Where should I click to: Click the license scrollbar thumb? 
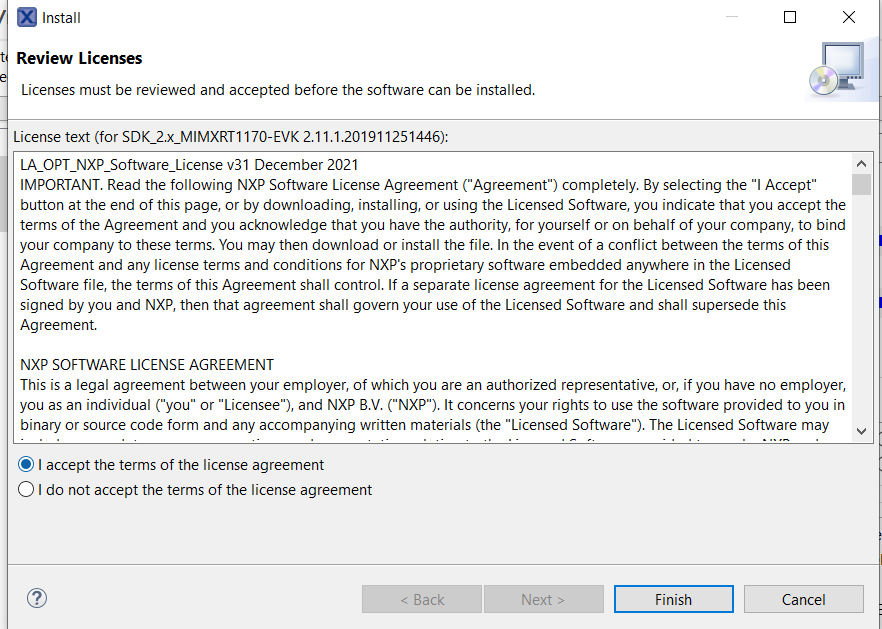[861, 184]
